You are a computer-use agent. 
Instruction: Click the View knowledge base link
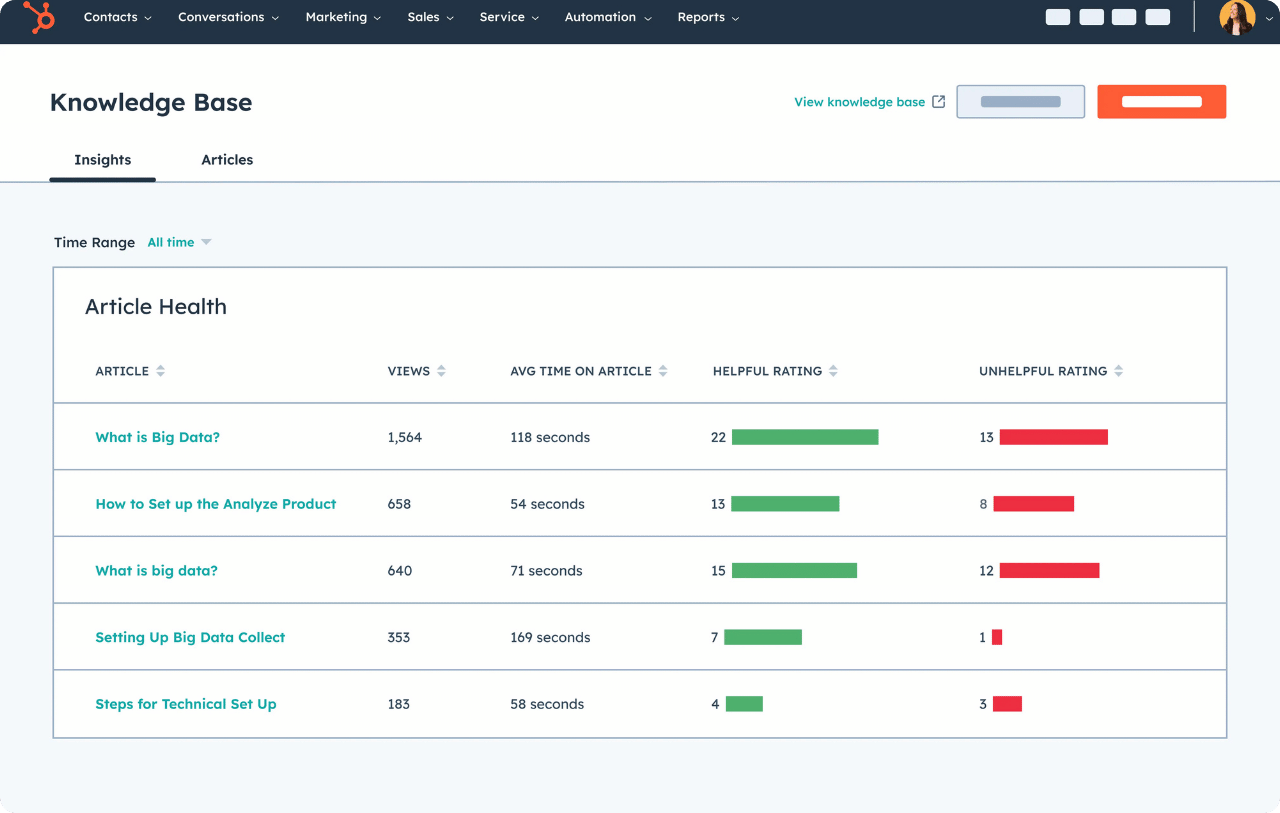click(858, 101)
